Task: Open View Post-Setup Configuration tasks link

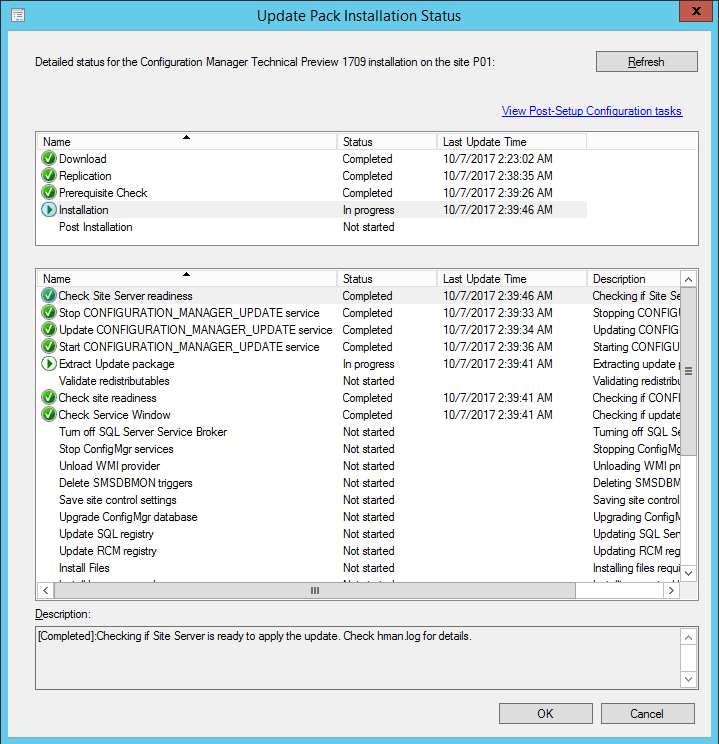Action: pos(592,111)
